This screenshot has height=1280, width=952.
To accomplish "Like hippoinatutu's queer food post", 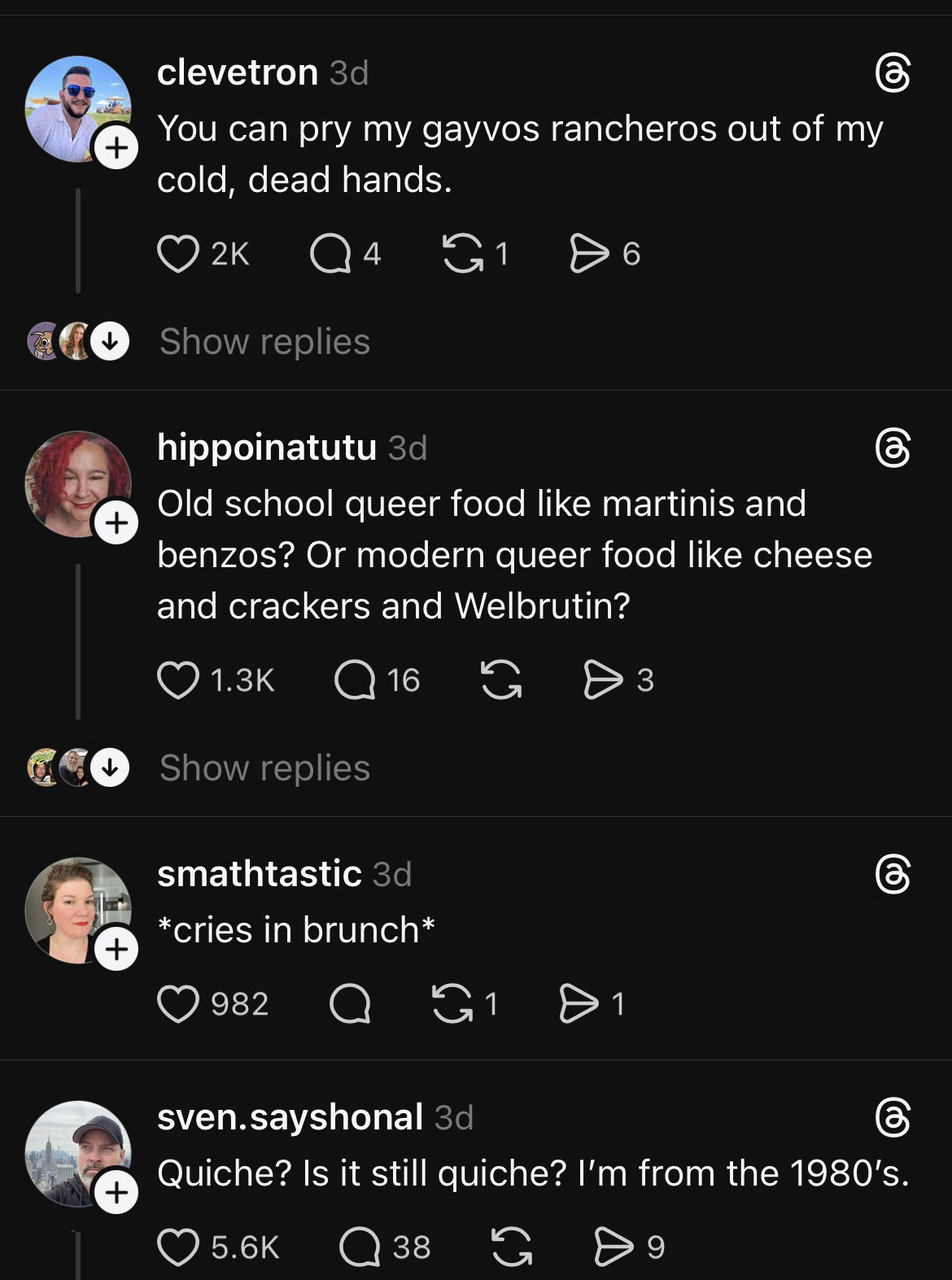I will [178, 680].
